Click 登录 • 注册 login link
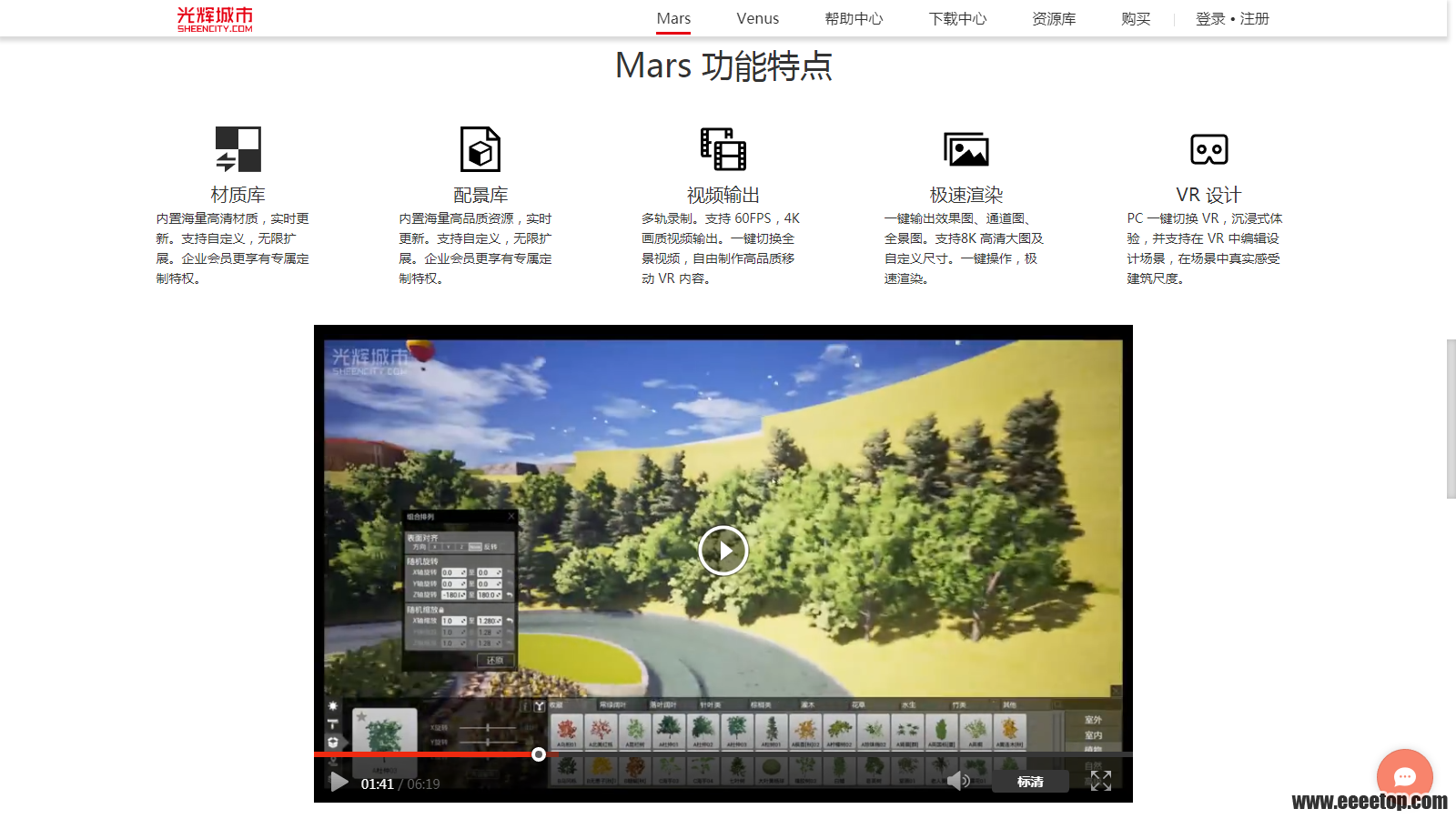The width and height of the screenshot is (1456, 819). coord(1232,18)
